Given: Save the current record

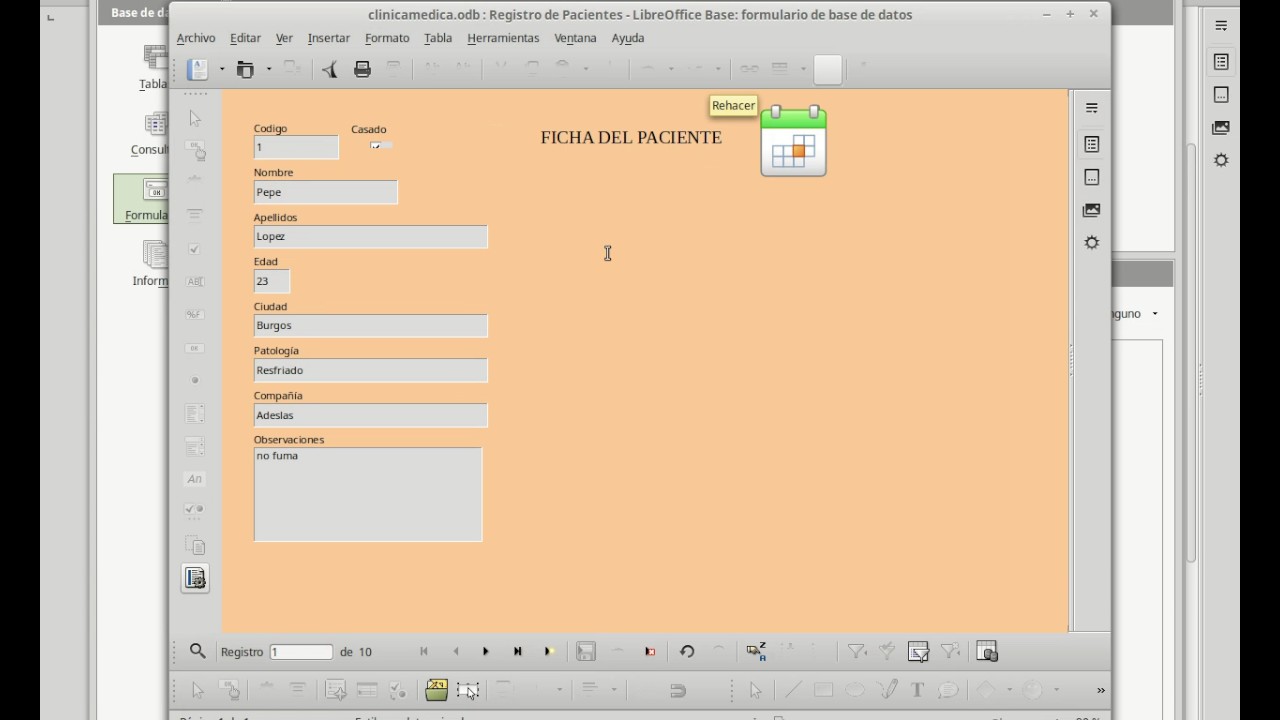Looking at the screenshot, I should coord(586,651).
